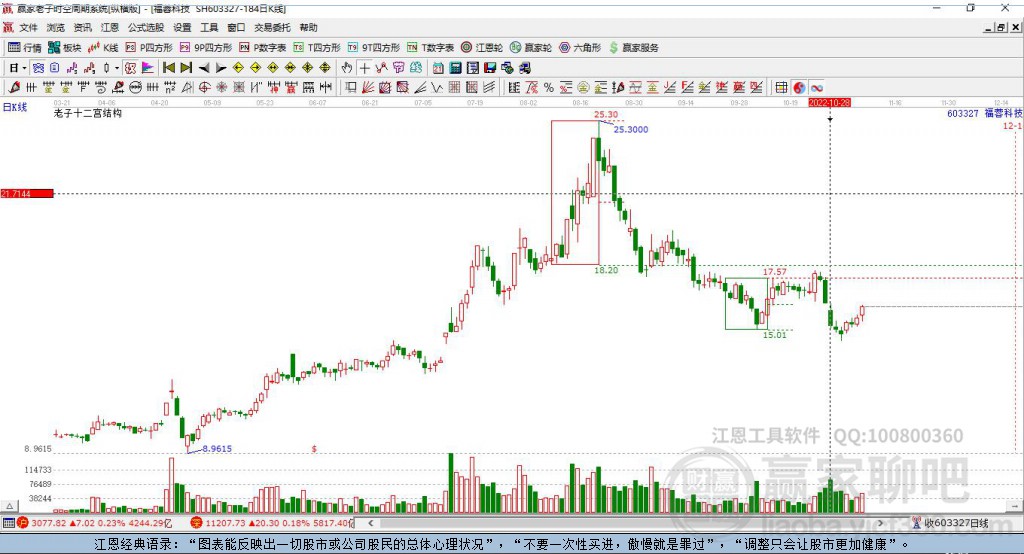Click the black left arrow icon
This screenshot has height=554, width=1024.
204,68
